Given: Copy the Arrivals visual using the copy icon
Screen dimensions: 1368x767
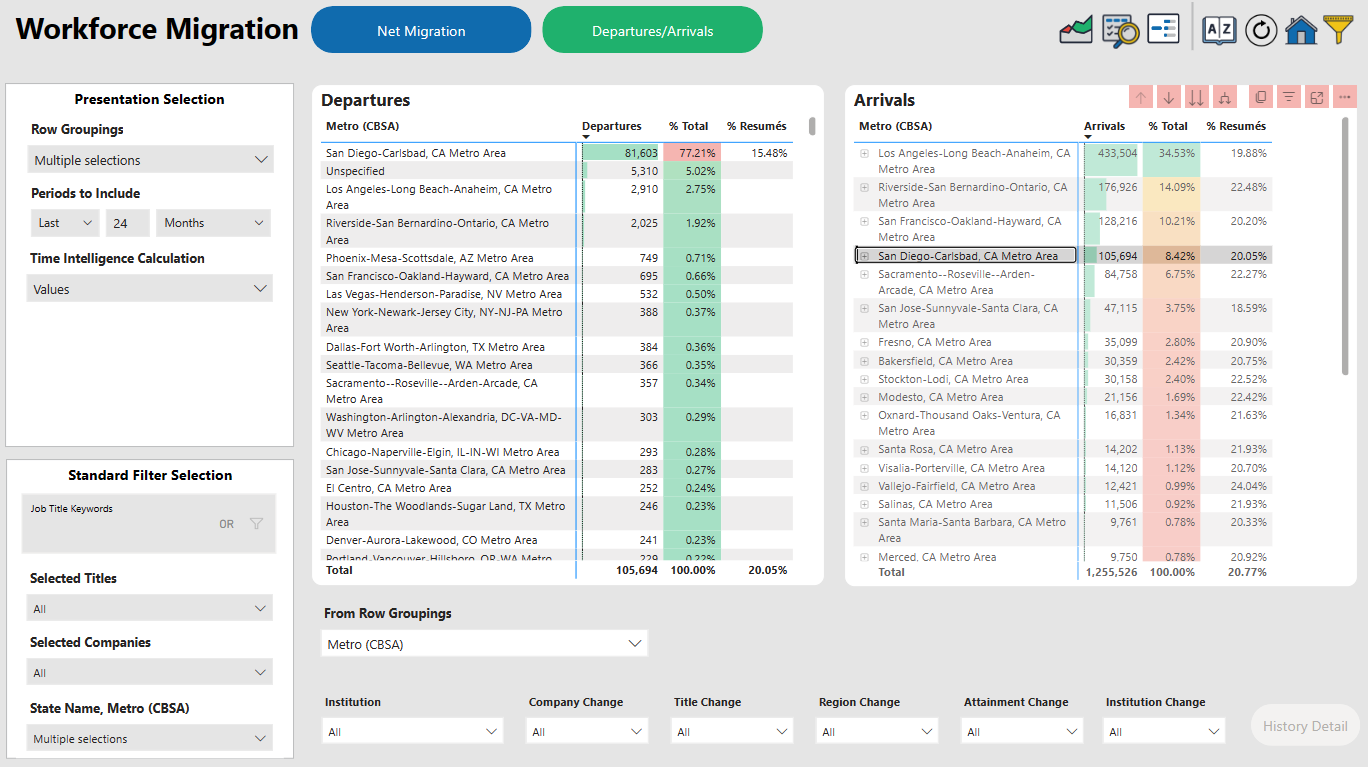Looking at the screenshot, I should click(x=1261, y=96).
